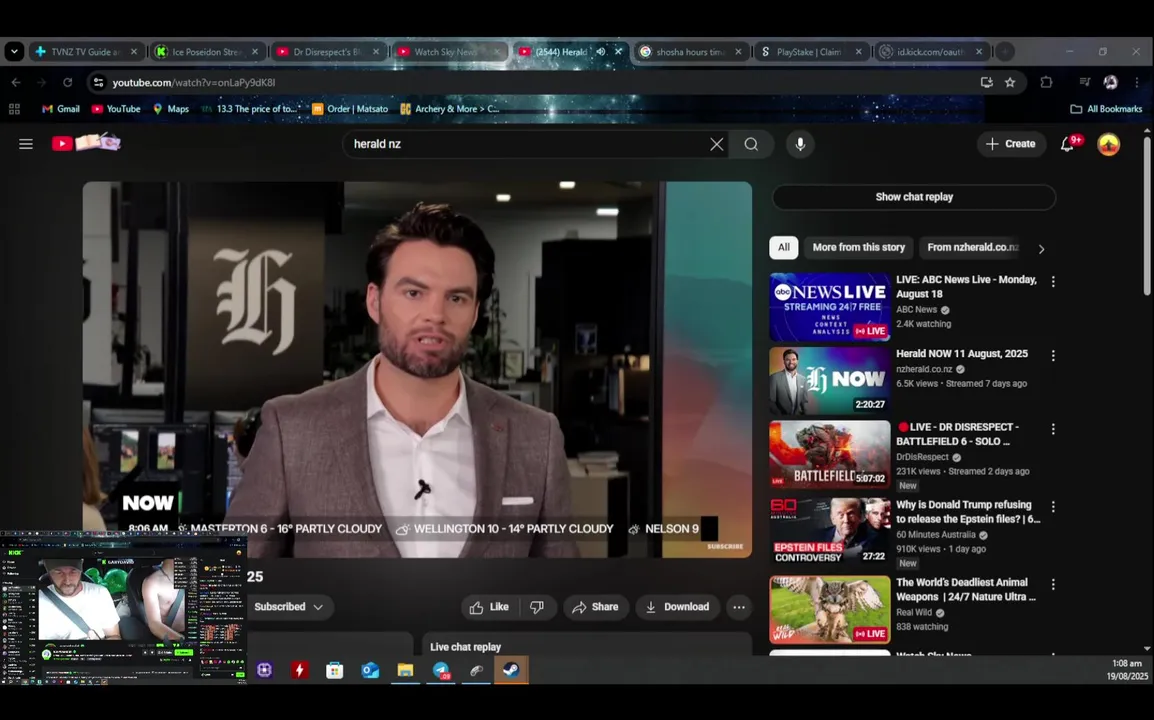Viewport: 1154px width, 720px height.
Task: Go back in browser history
Action: point(16,82)
